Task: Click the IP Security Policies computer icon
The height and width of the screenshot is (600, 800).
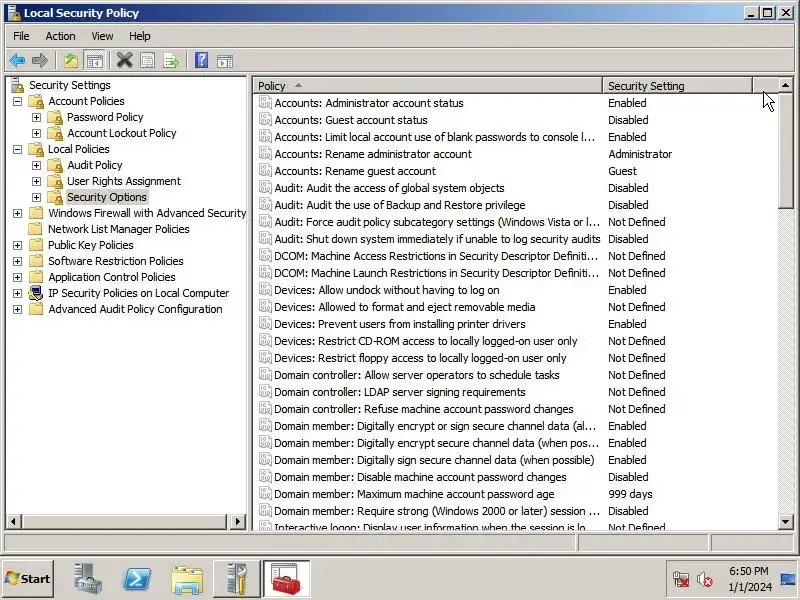Action: (36, 293)
